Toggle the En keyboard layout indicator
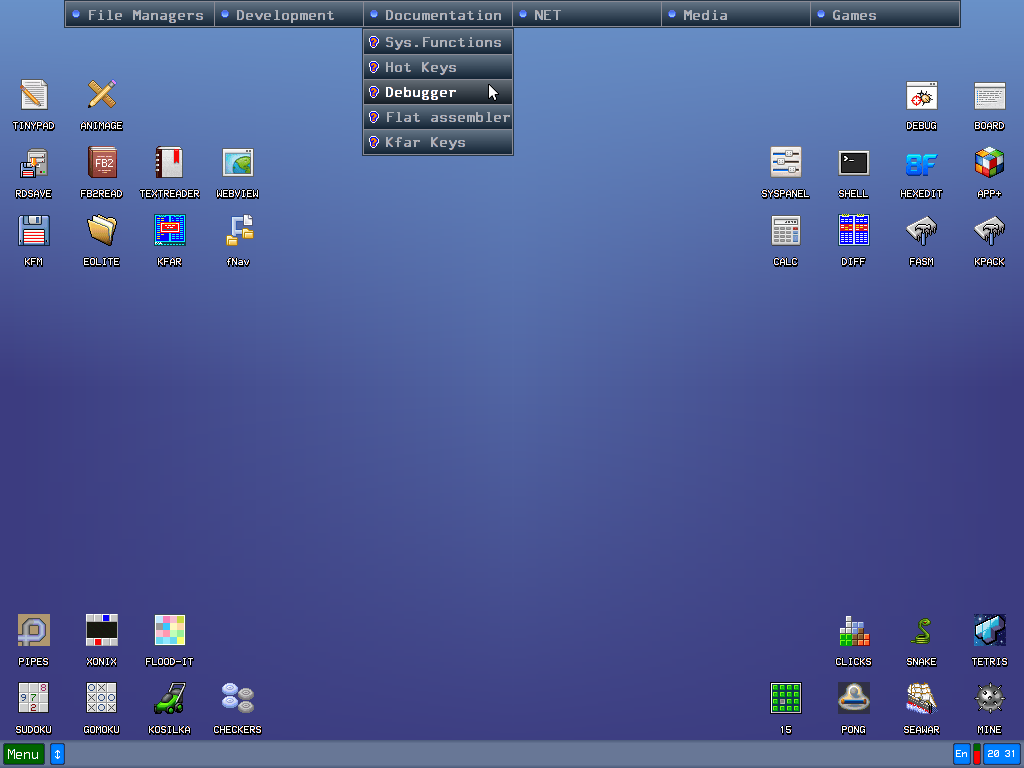Screen dimensions: 1024x768 pyautogui.click(x=961, y=754)
